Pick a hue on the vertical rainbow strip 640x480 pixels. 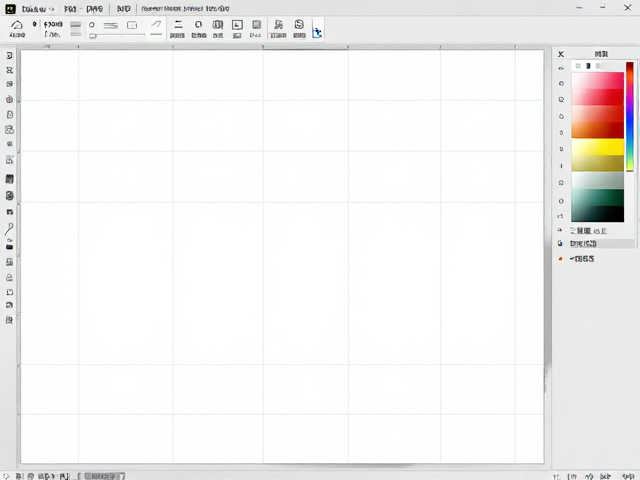[630, 117]
